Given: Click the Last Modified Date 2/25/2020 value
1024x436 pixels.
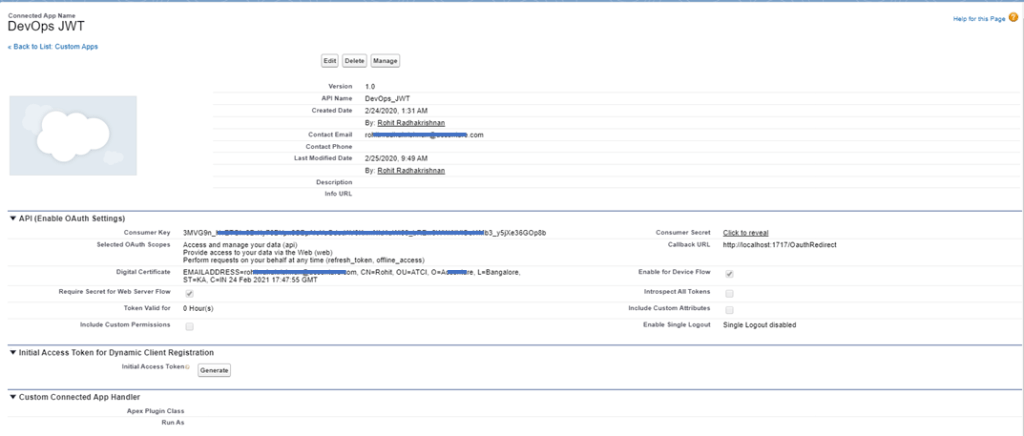Looking at the screenshot, I should 396,159.
